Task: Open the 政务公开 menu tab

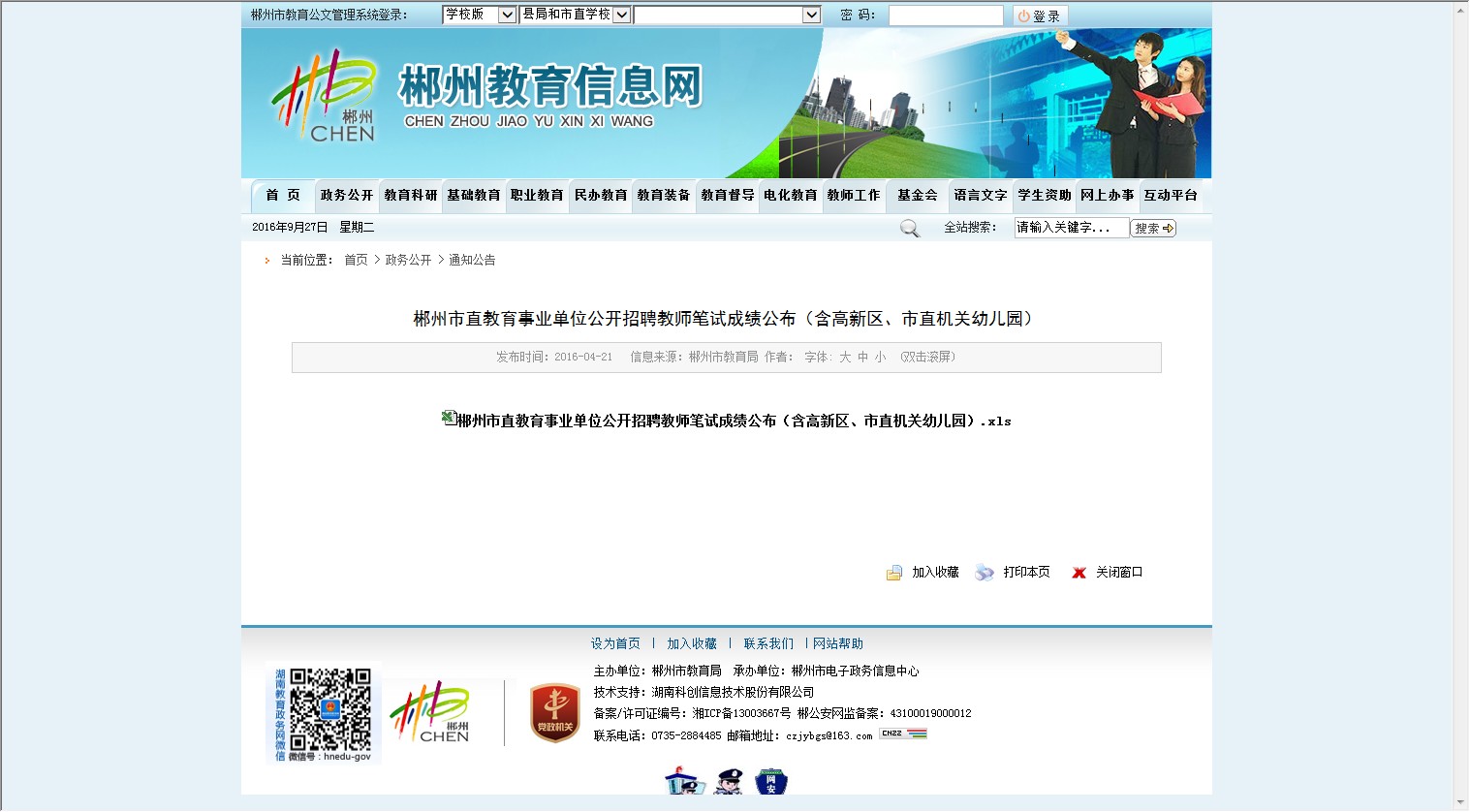Action: pyautogui.click(x=347, y=196)
